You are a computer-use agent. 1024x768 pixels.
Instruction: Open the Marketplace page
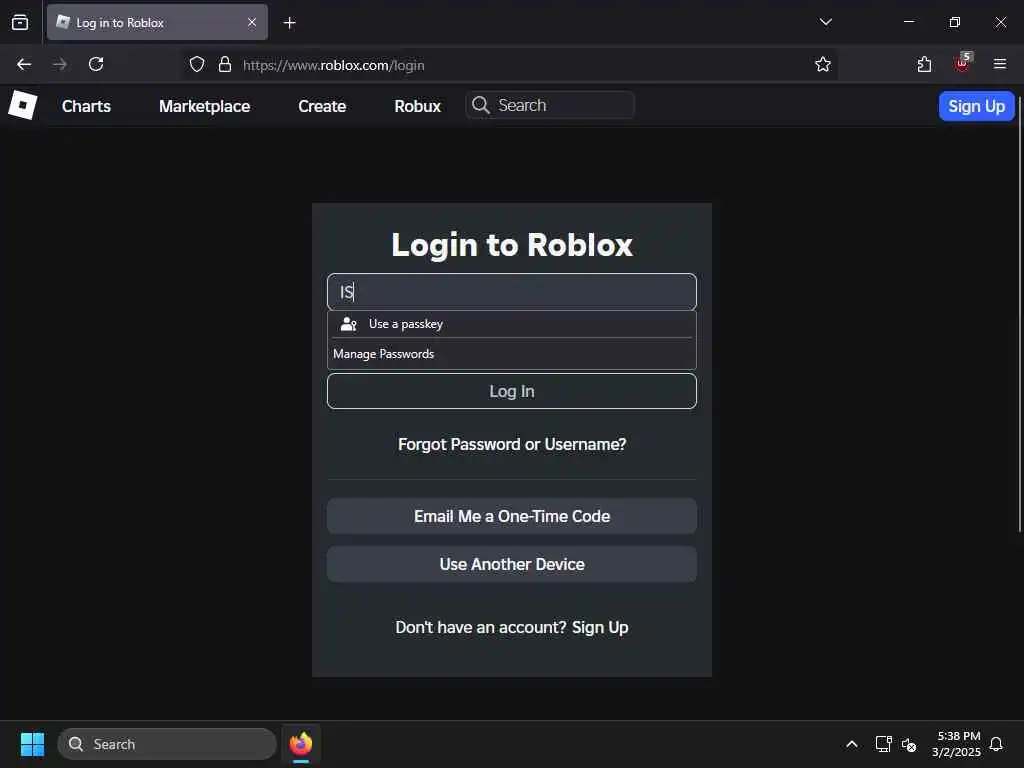click(x=204, y=106)
